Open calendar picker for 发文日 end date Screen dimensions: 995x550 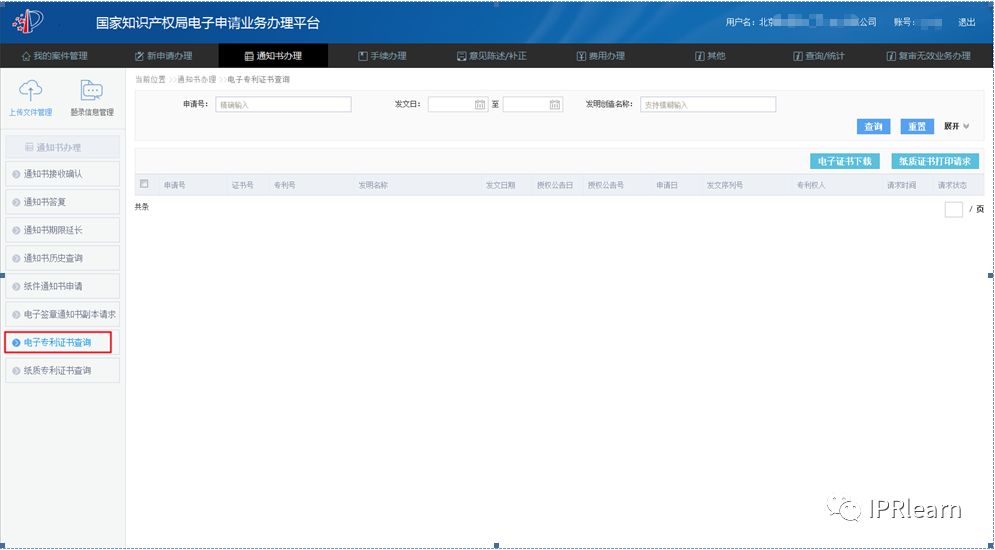[555, 105]
